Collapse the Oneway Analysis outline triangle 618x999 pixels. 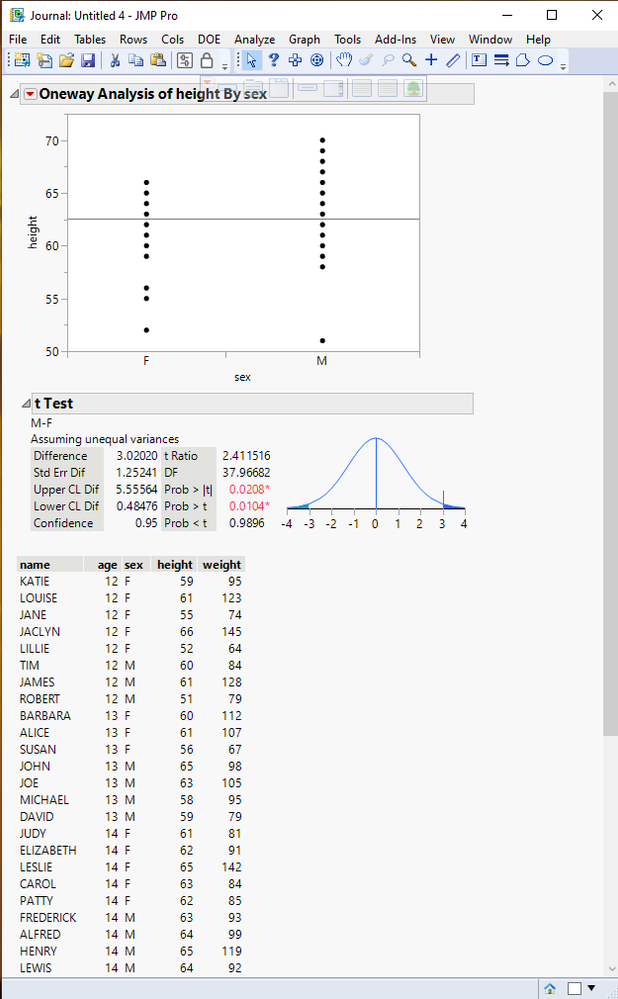(x=14, y=94)
